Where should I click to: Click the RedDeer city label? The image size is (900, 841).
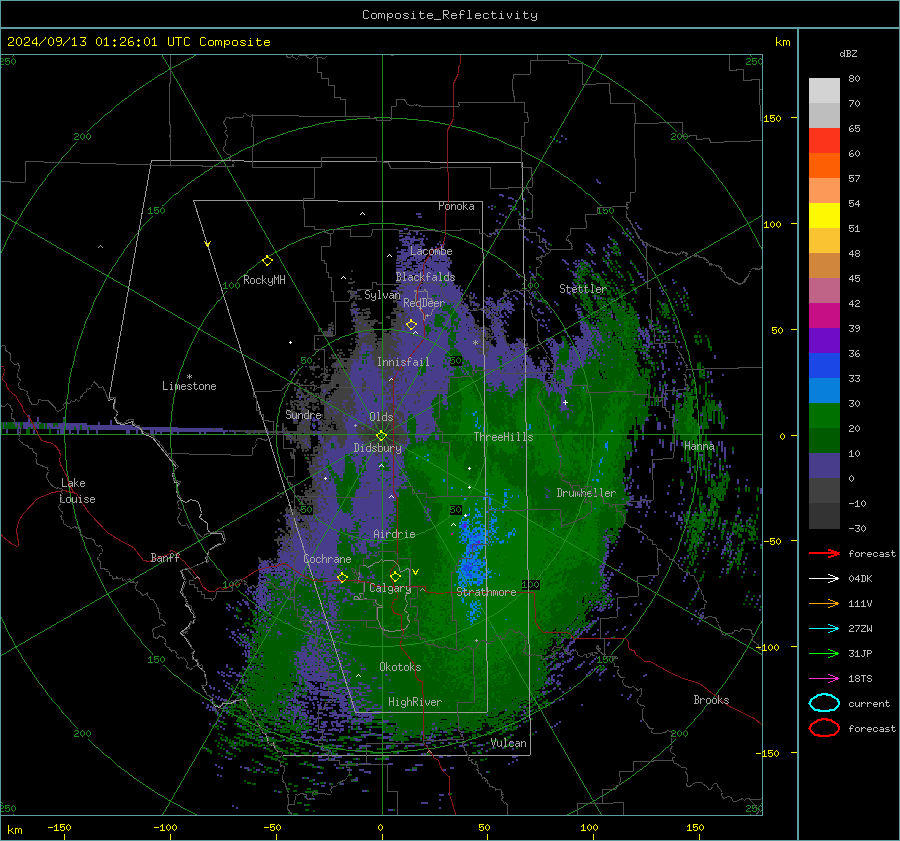point(424,303)
